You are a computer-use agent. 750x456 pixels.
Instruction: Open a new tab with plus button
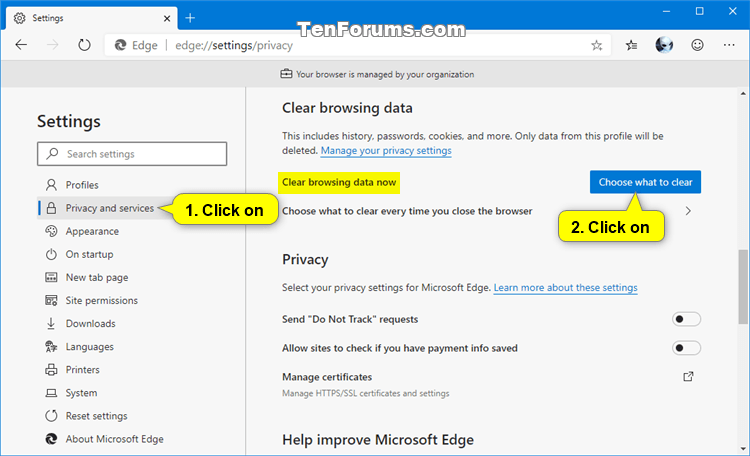coord(190,18)
